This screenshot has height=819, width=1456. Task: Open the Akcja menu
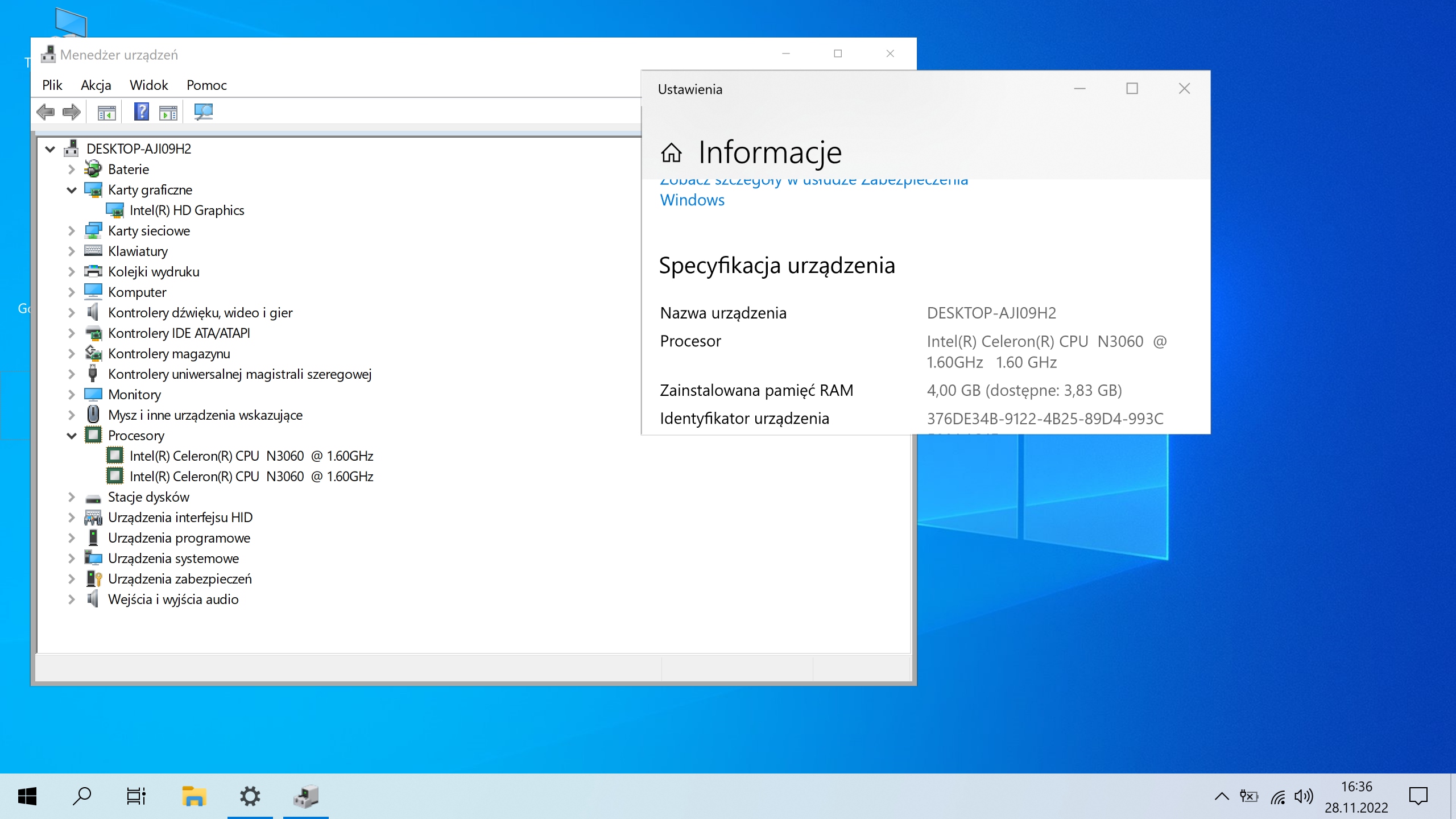[96, 85]
